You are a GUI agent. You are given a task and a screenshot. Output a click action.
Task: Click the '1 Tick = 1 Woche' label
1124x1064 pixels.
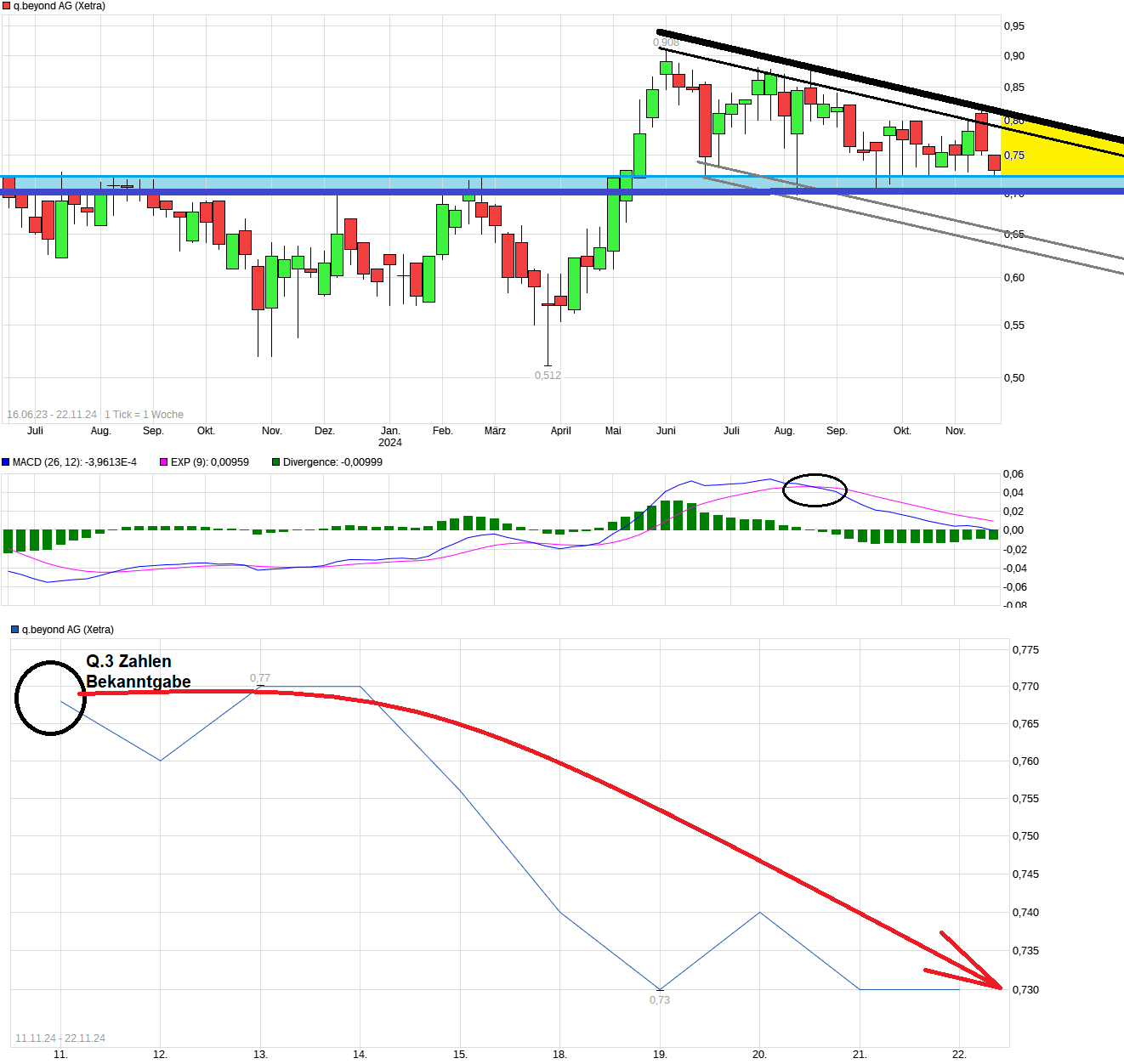[144, 415]
